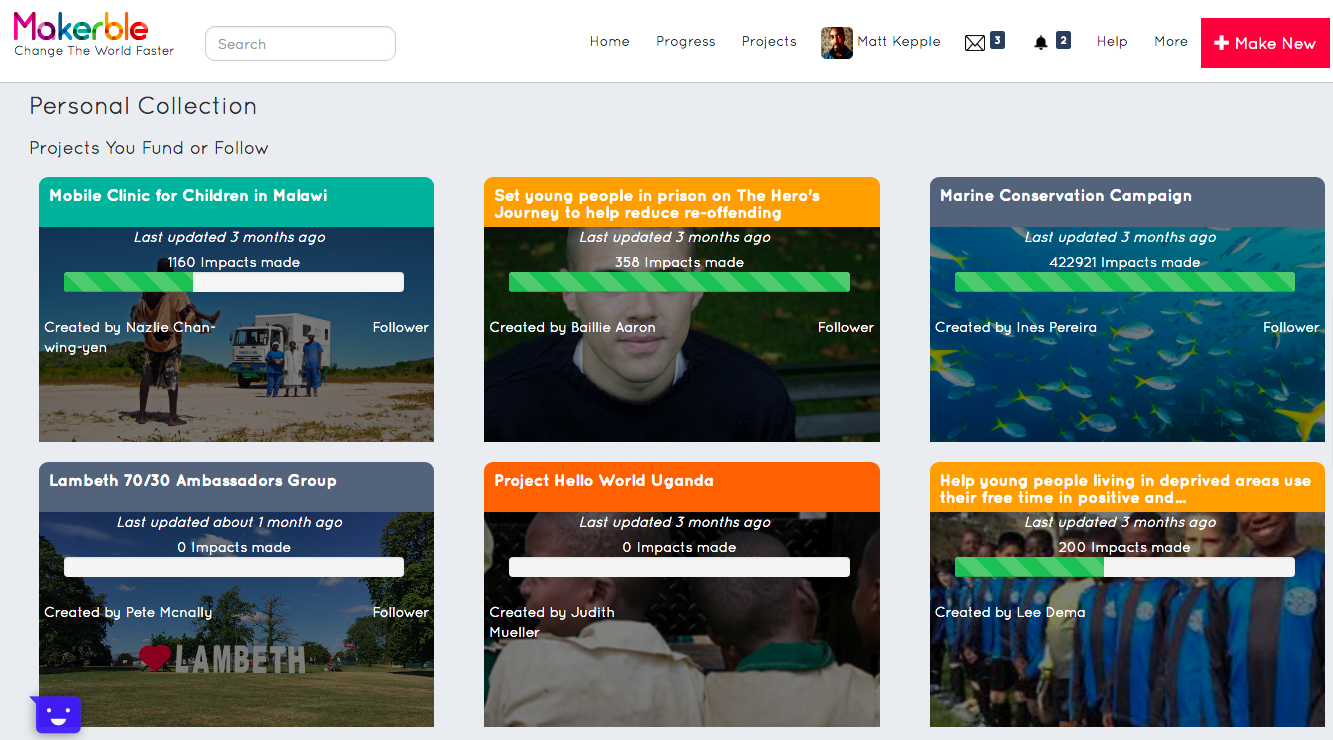This screenshot has height=740, width=1333.
Task: Click '200 Impacts made' text
Action: tap(1125, 547)
